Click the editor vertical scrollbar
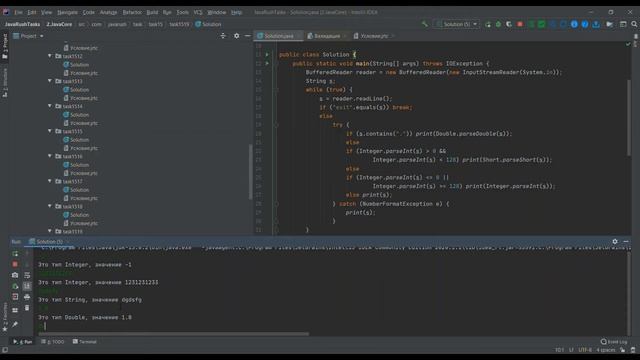Screen dimensions: 640x360 point(629,117)
